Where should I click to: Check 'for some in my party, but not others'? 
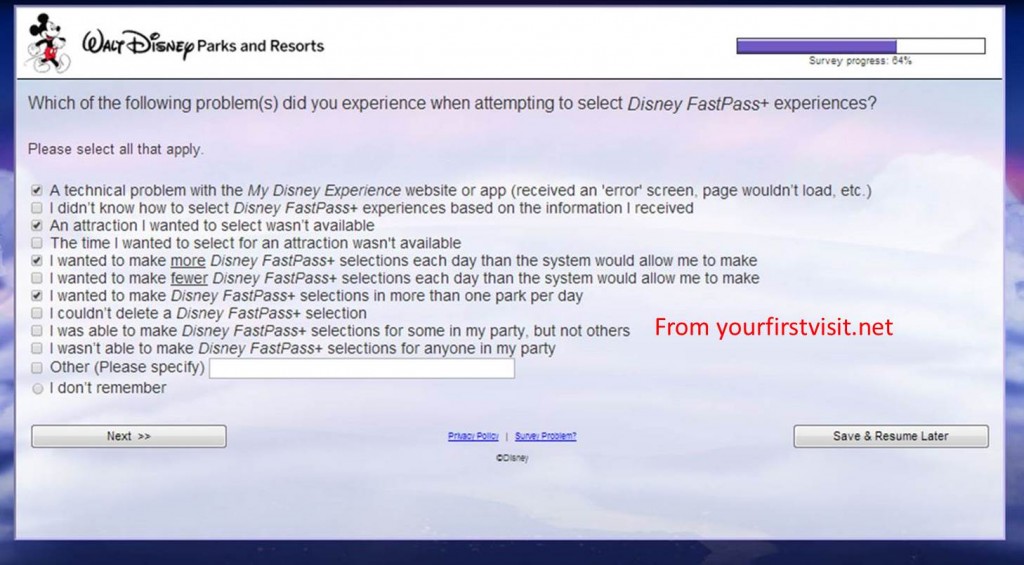37,331
